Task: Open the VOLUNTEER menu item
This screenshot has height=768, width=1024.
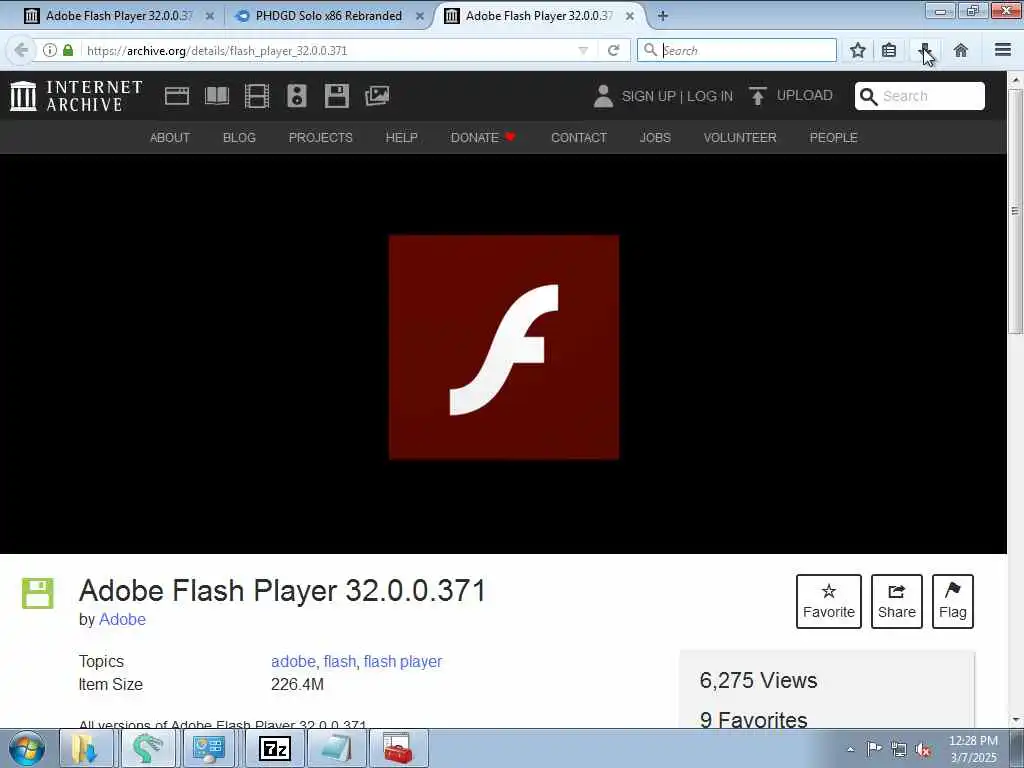Action: 740,137
